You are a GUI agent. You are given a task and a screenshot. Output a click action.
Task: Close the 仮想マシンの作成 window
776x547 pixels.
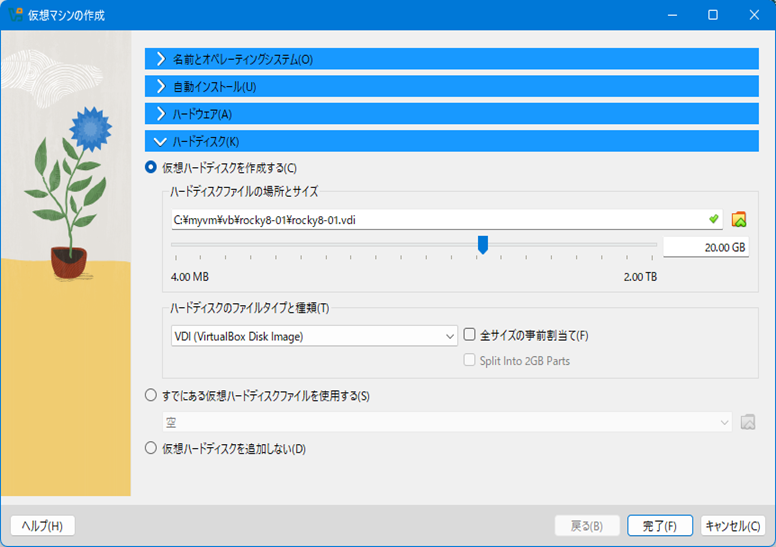754,15
